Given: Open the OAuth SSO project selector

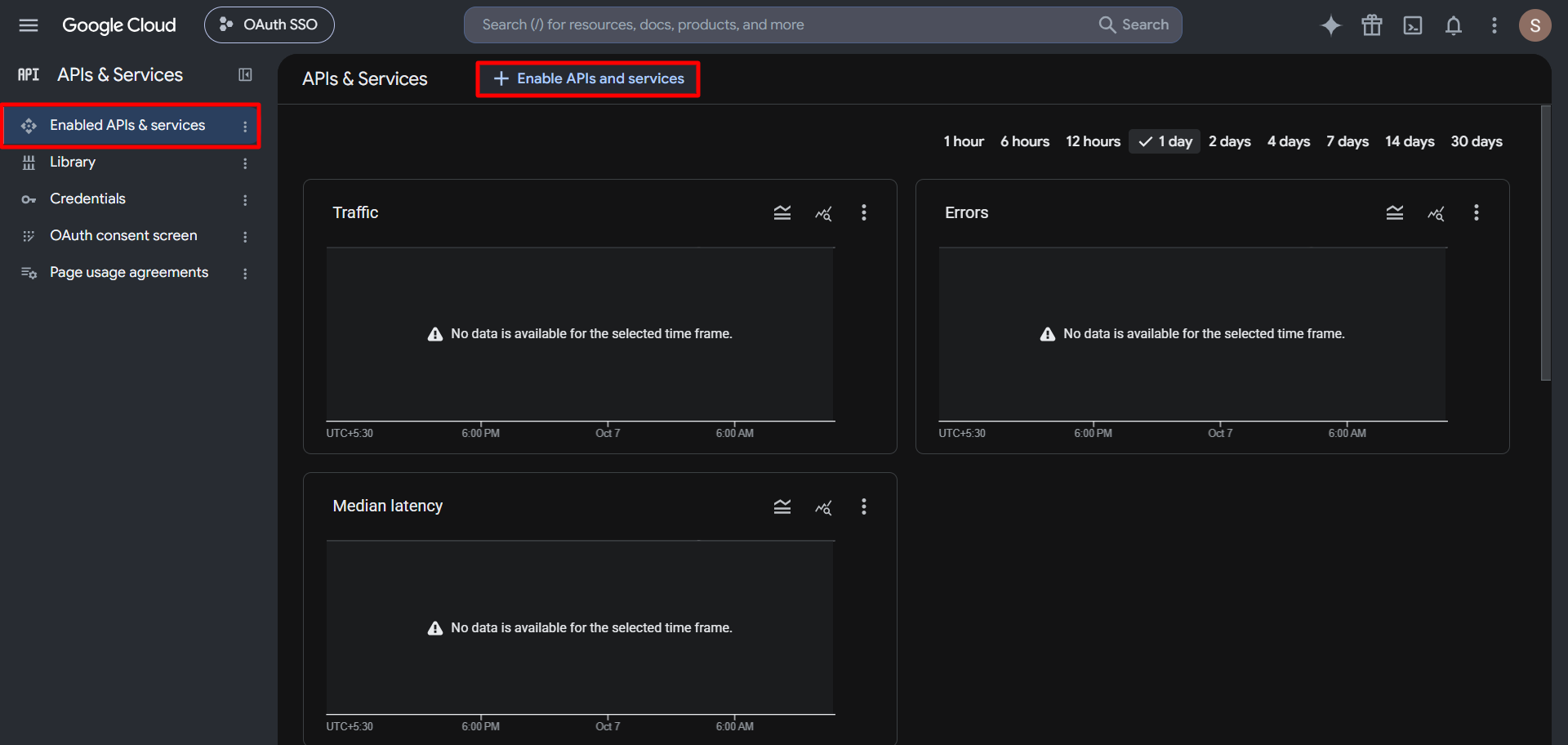Looking at the screenshot, I should tap(269, 25).
